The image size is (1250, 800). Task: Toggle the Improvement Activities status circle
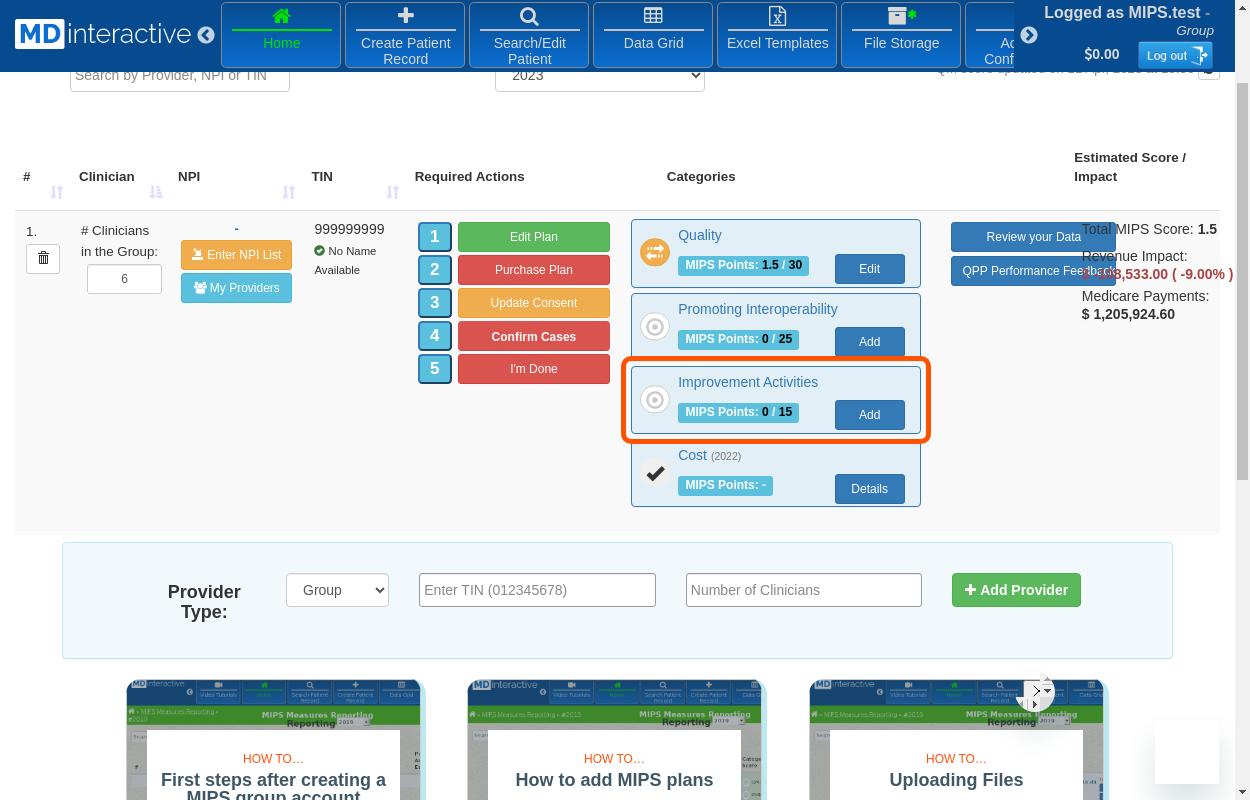[655, 400]
